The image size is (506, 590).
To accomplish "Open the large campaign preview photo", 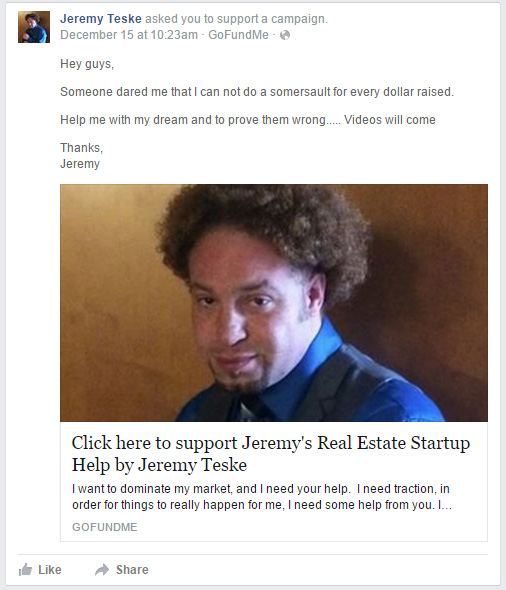I will coord(274,303).
